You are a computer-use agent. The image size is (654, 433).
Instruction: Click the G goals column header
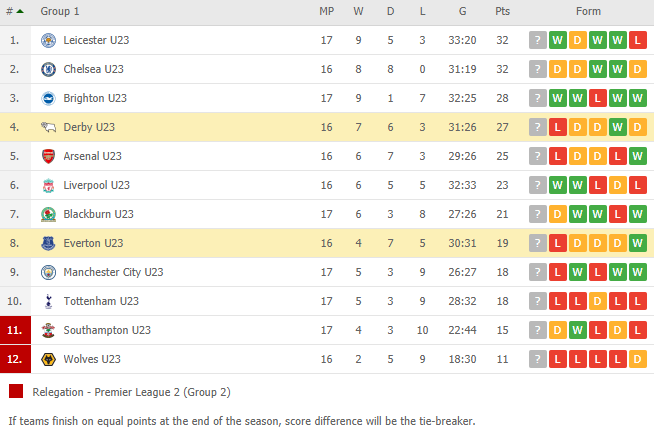463,12
